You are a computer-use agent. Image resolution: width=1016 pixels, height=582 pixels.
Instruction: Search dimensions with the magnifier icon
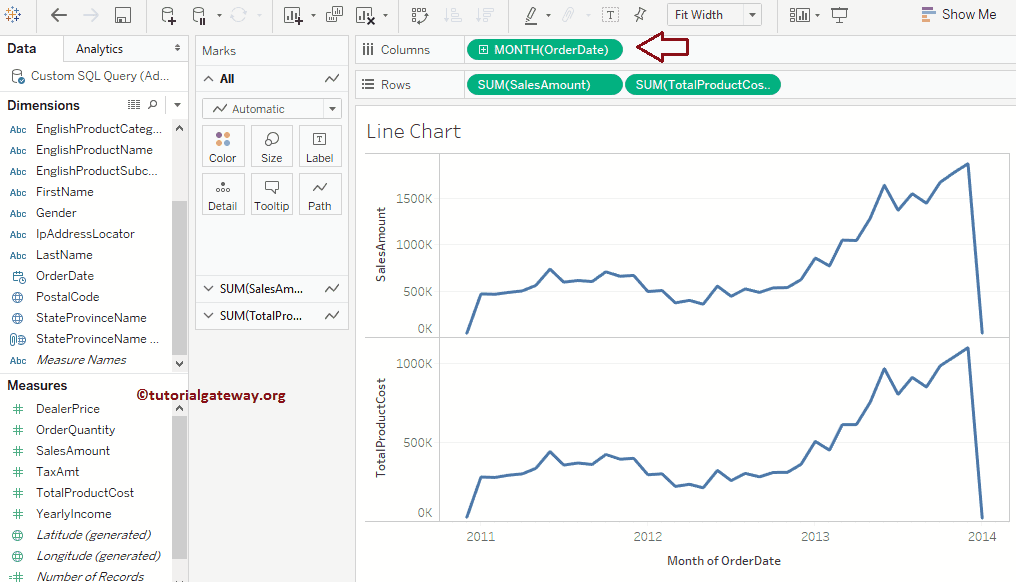point(153,104)
